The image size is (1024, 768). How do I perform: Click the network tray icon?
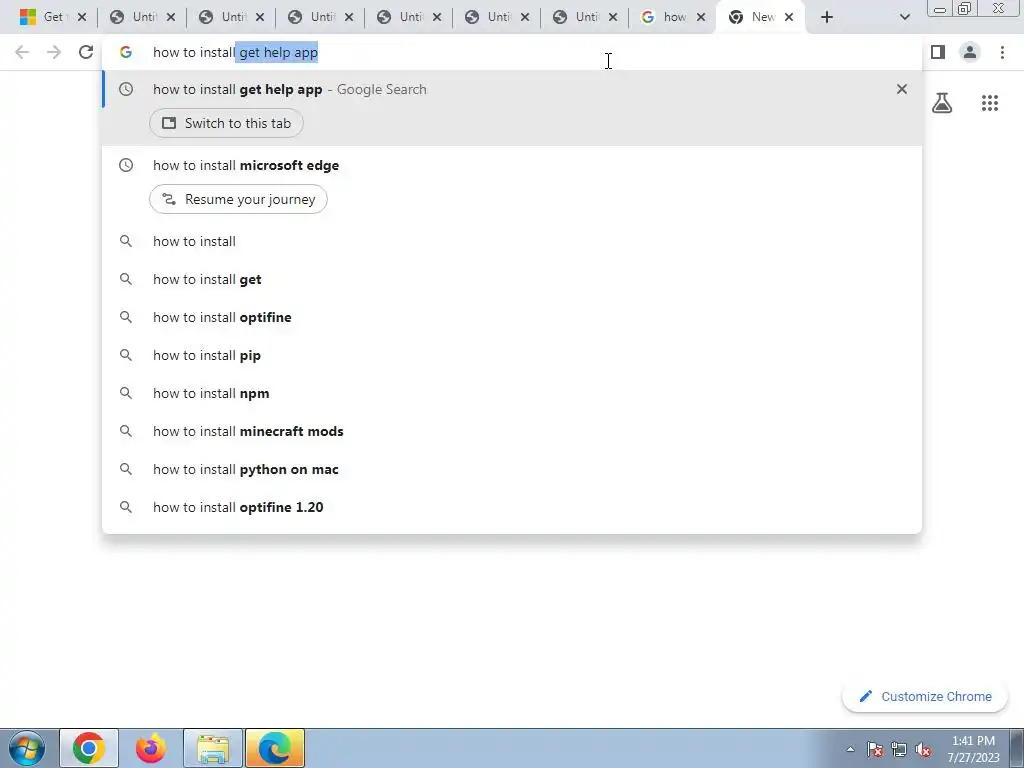click(x=899, y=749)
